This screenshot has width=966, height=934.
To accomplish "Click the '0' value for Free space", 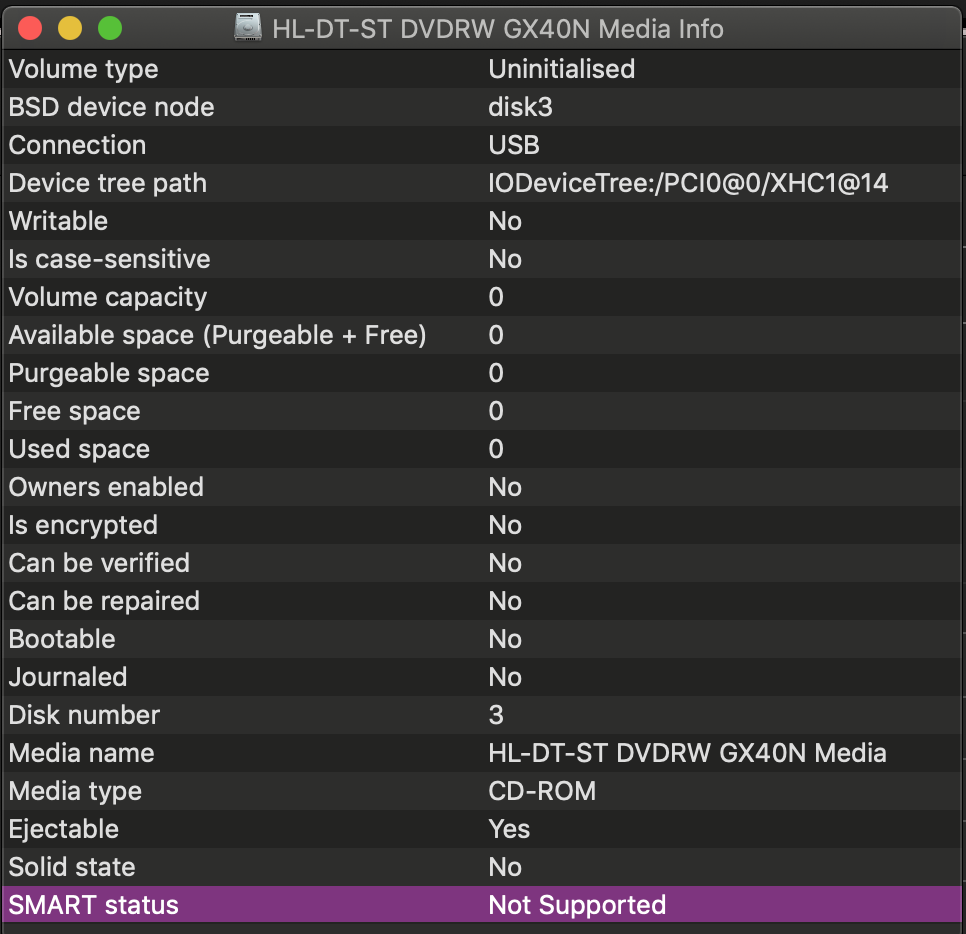I will pyautogui.click(x=496, y=411).
